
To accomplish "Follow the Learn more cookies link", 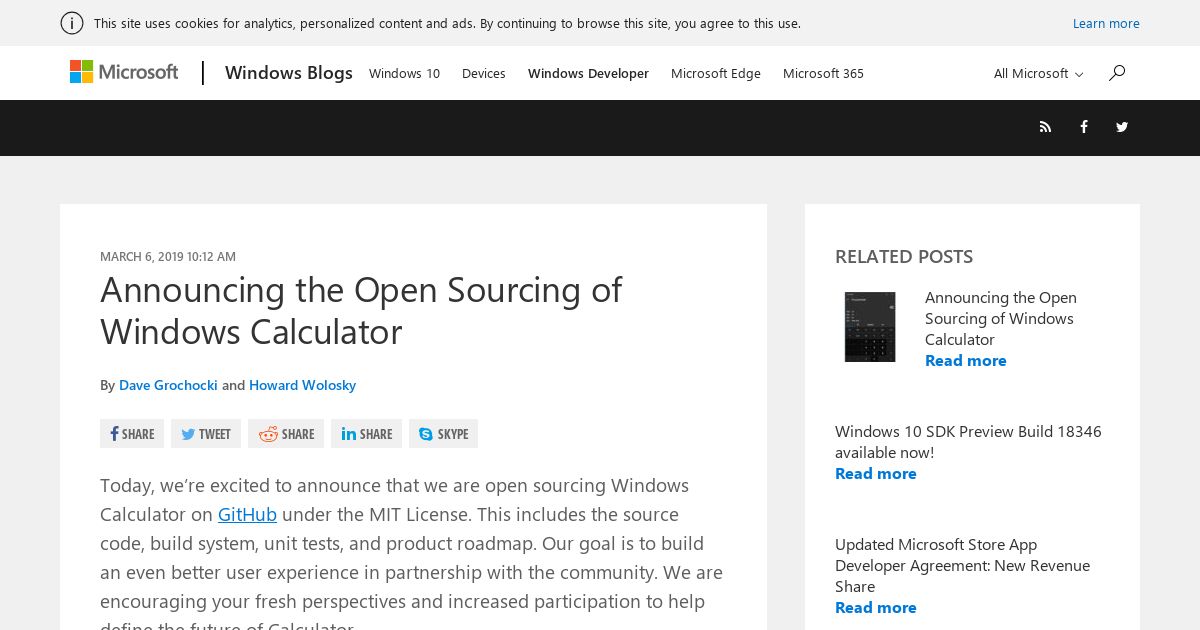I will pos(1106,23).
